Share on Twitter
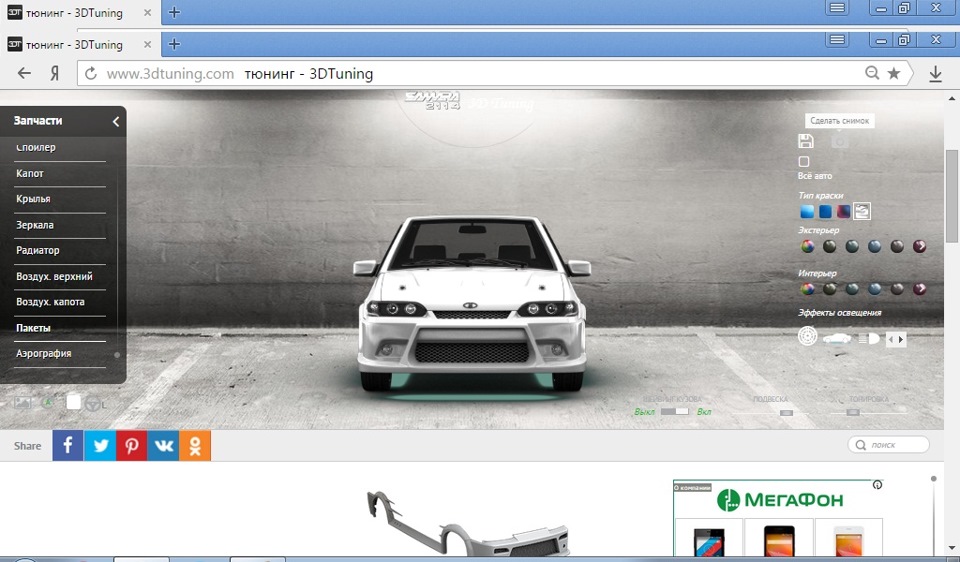Image resolution: width=960 pixels, height=562 pixels. (x=100, y=445)
